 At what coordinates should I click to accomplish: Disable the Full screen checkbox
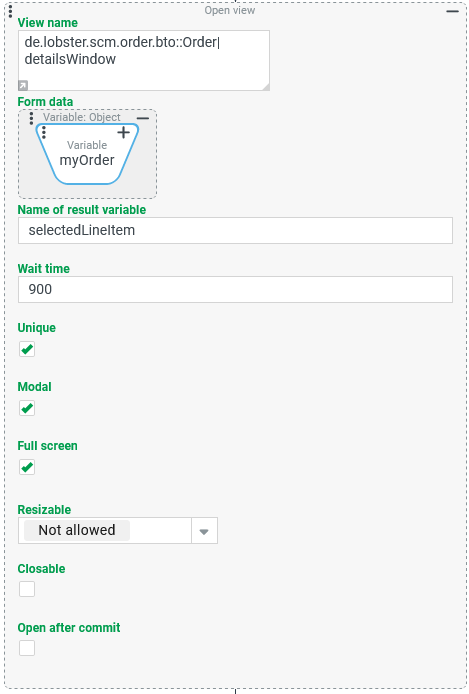coord(27,467)
